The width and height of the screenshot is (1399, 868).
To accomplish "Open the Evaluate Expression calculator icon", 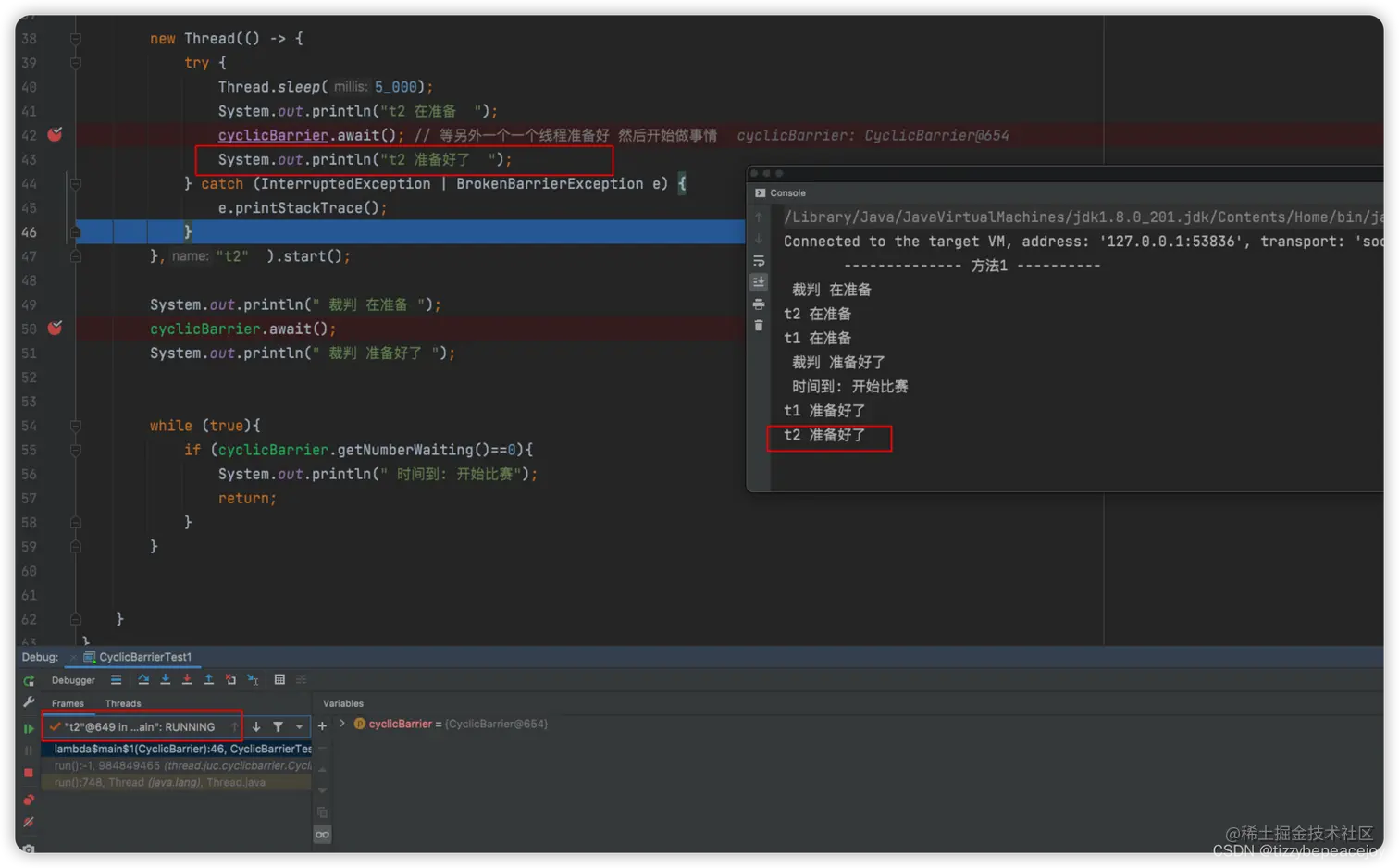I will 279,680.
